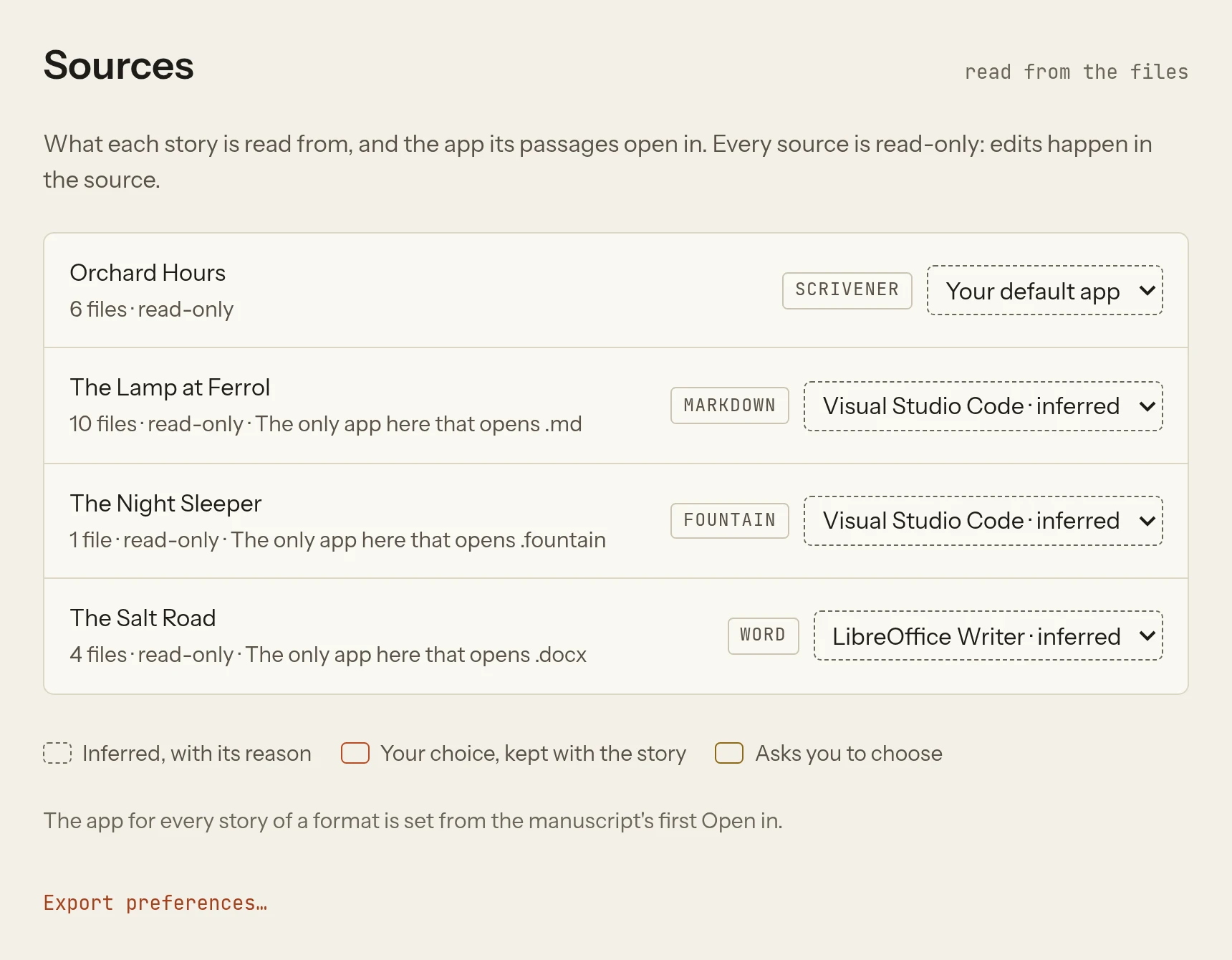Click the red 'Your choice' legend box
1232x960 pixels.
pos(355,753)
